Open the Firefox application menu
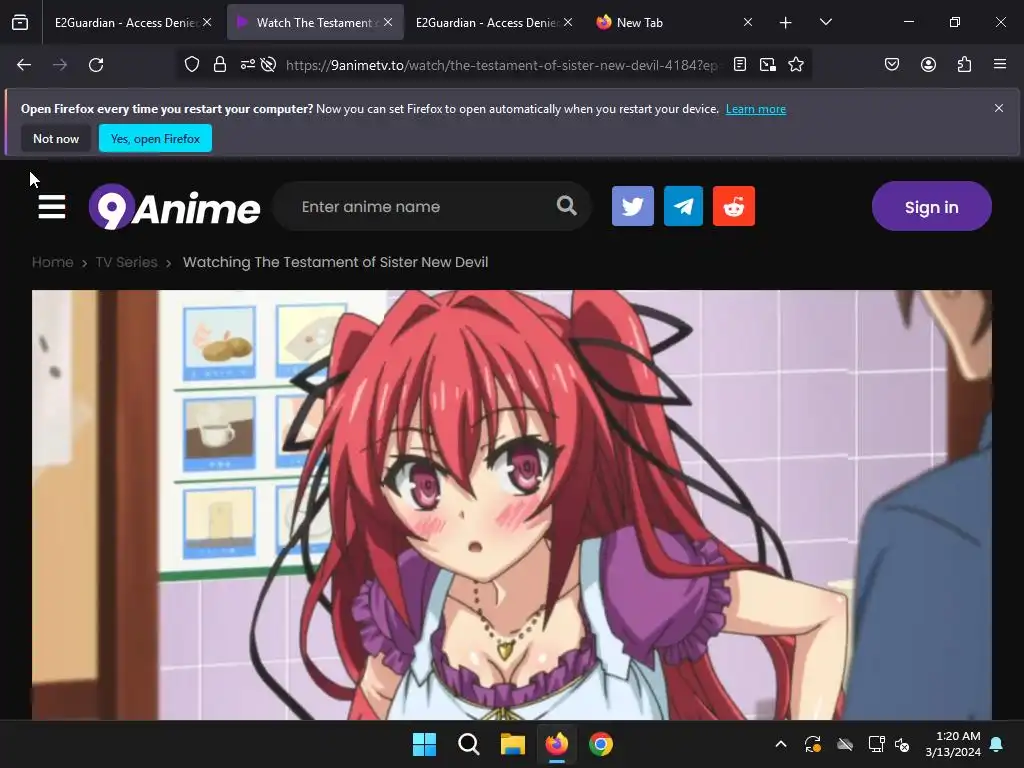The image size is (1024, 768). [x=1000, y=65]
